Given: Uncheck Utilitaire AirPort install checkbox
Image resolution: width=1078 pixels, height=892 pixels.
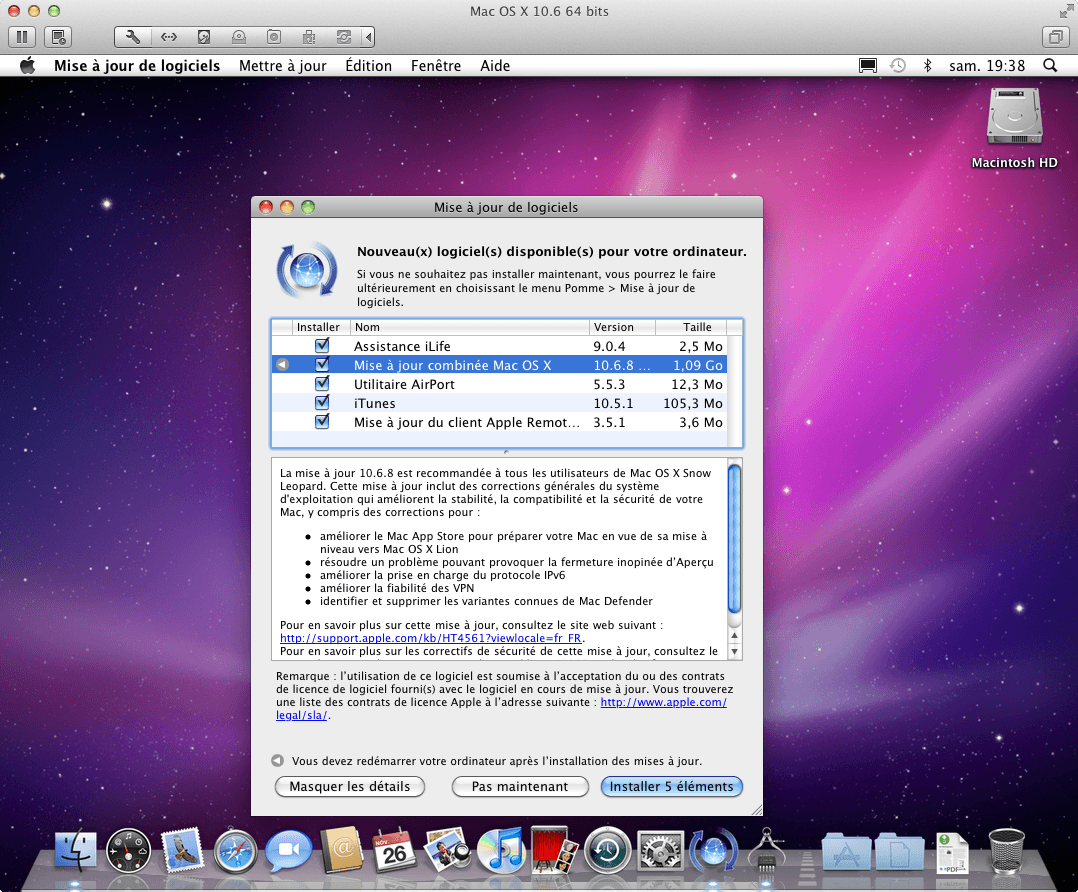Looking at the screenshot, I should 322,383.
